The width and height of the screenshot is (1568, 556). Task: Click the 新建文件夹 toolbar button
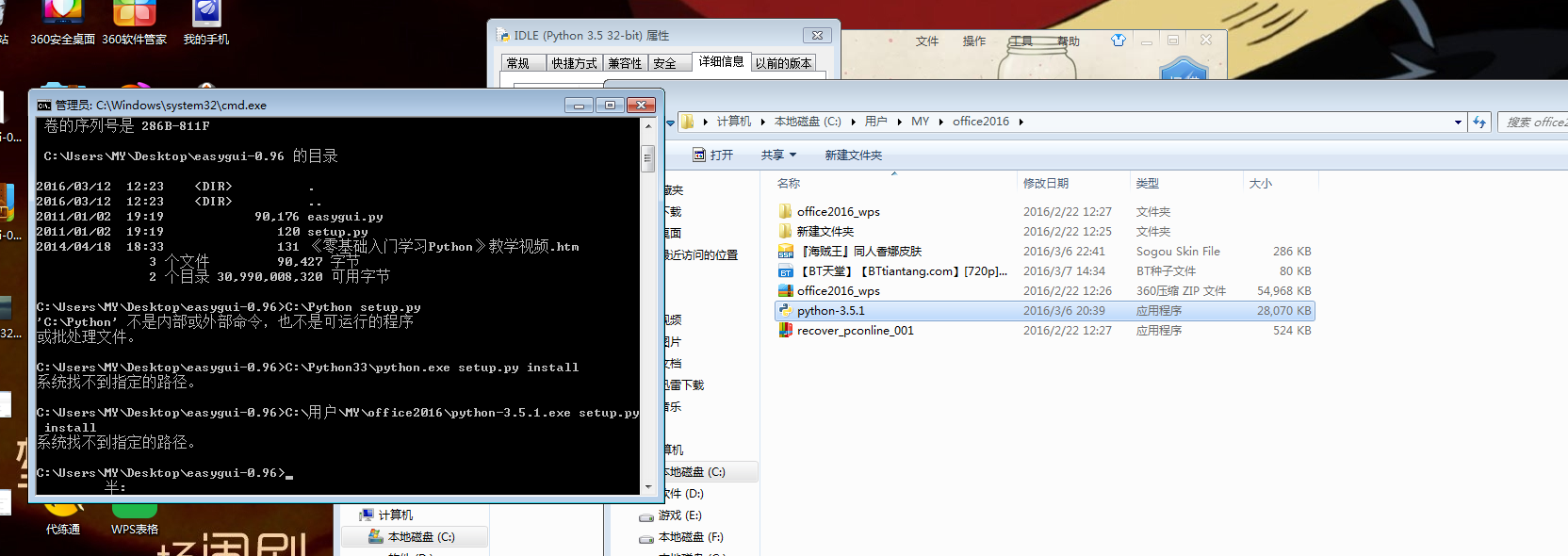pyautogui.click(x=853, y=155)
